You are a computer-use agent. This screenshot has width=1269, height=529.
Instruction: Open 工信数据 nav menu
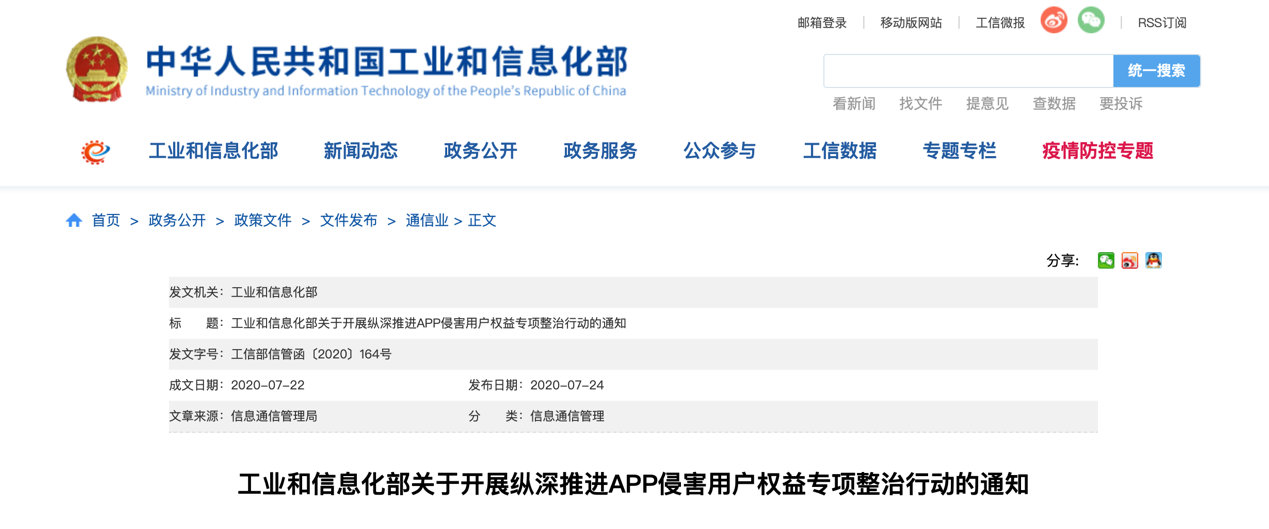(x=840, y=151)
